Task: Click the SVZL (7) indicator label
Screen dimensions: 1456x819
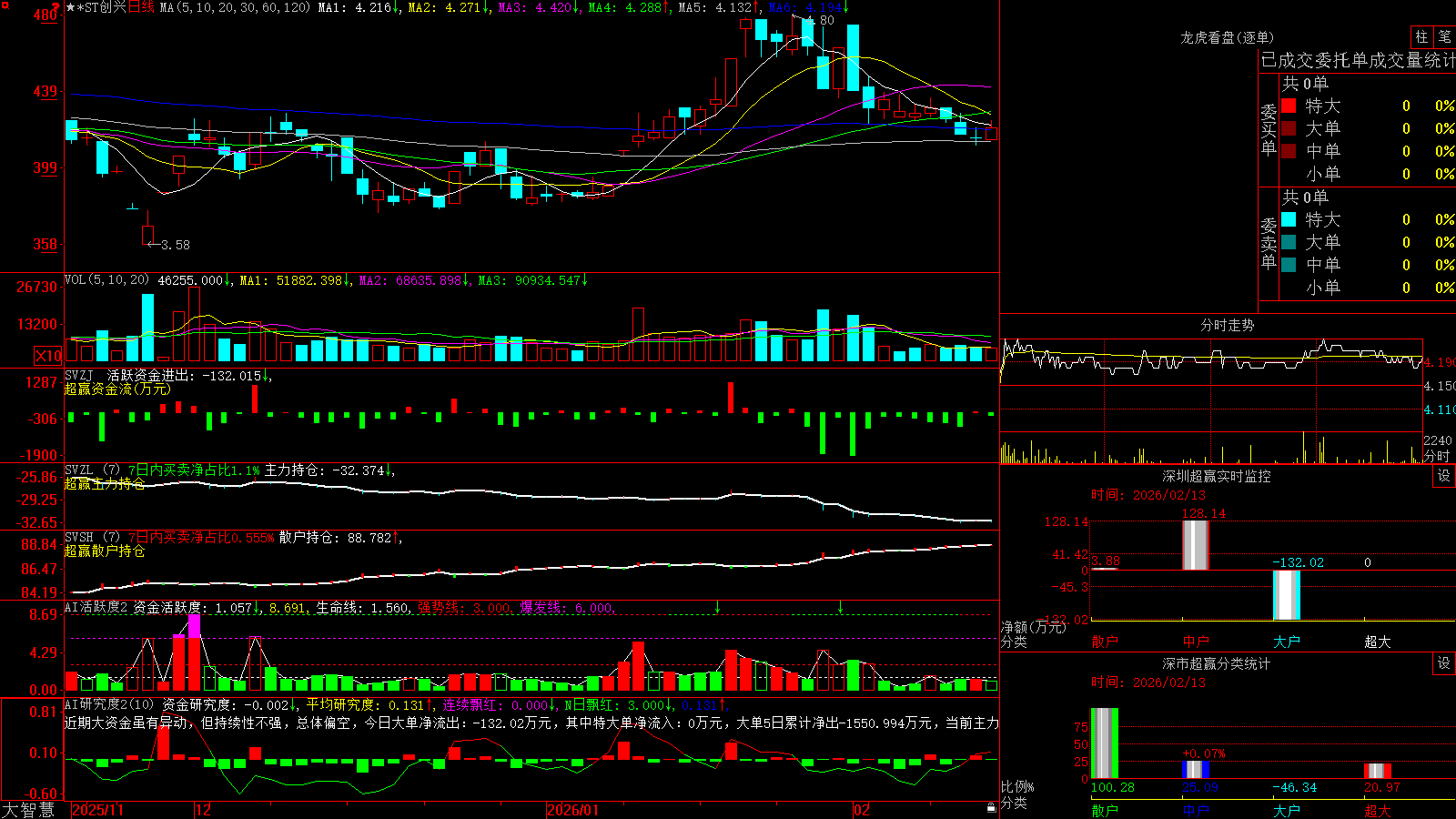Action: point(93,470)
